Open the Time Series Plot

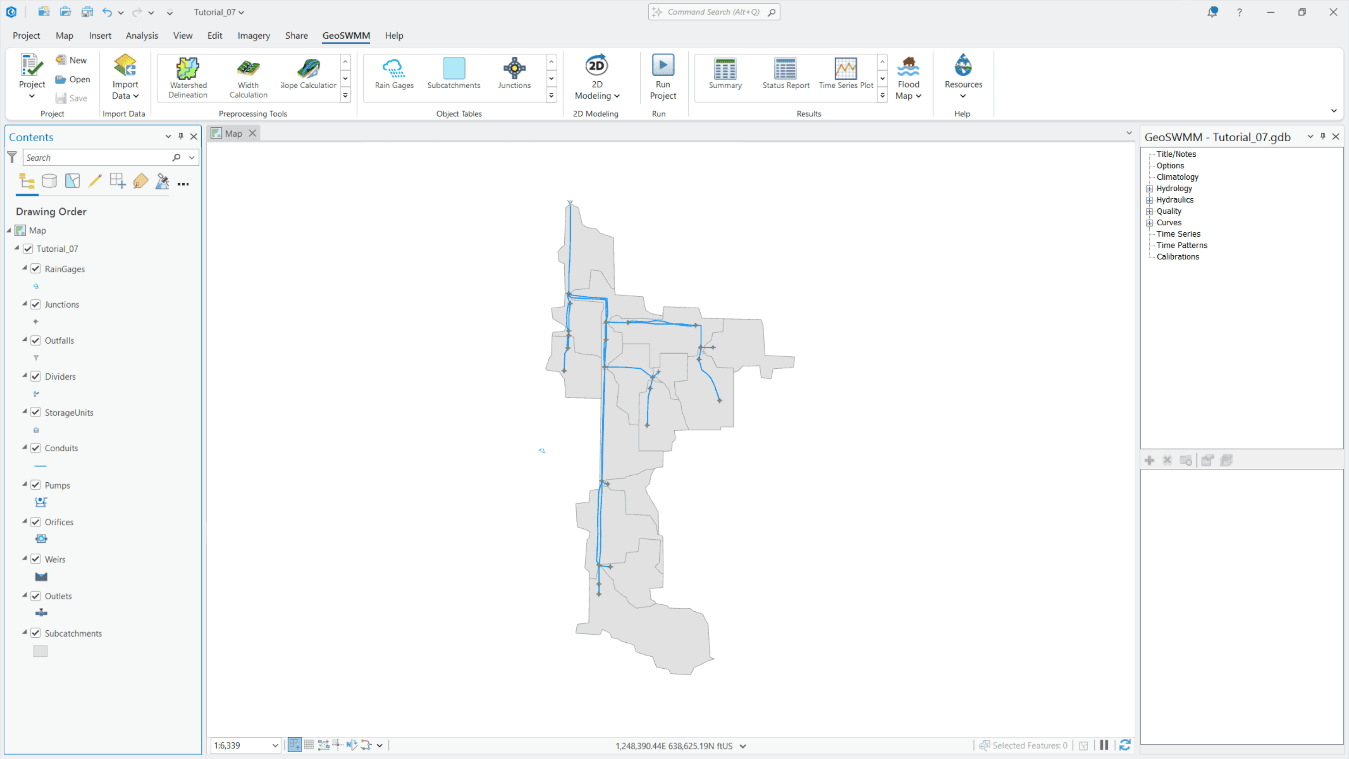(x=845, y=77)
